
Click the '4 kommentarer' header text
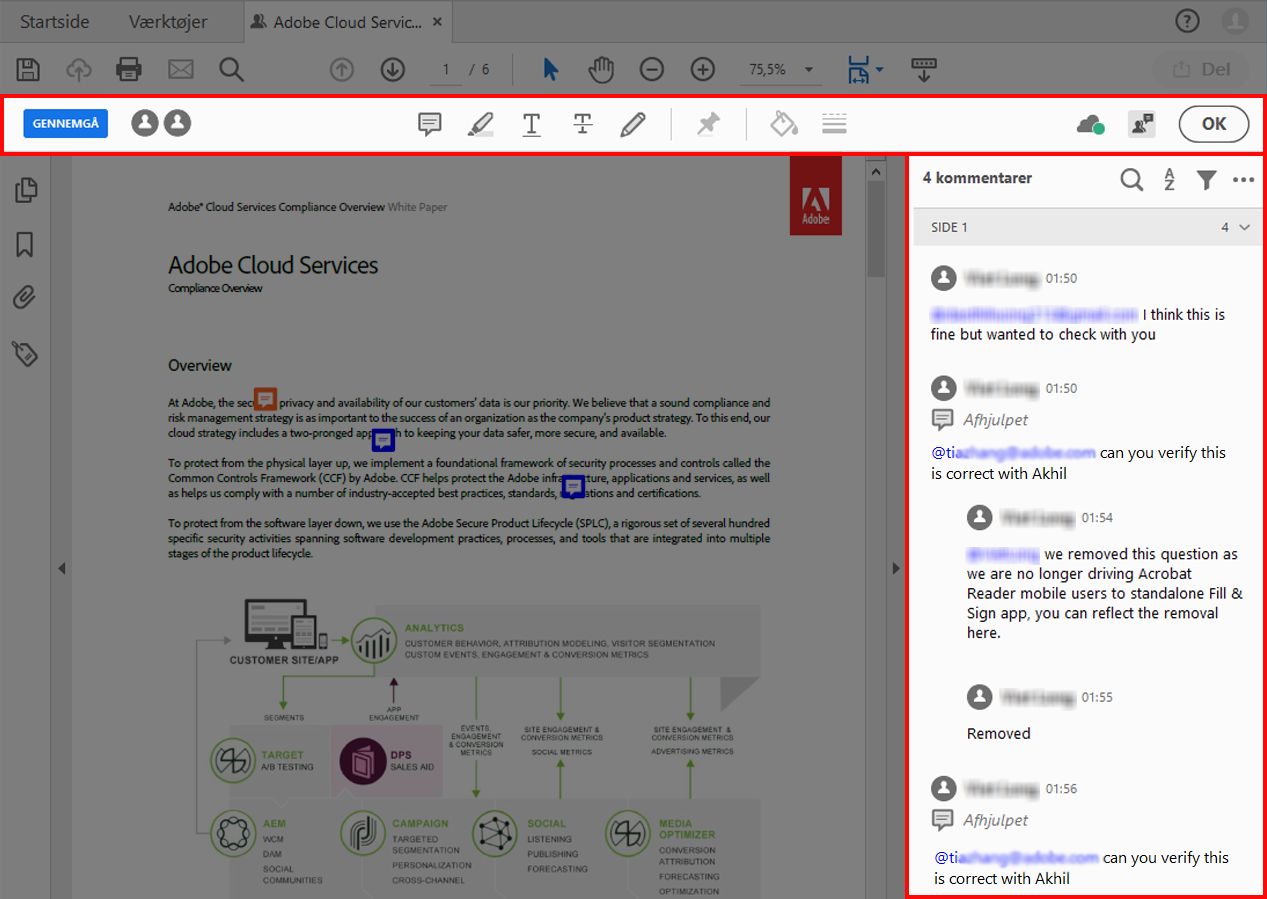(977, 178)
